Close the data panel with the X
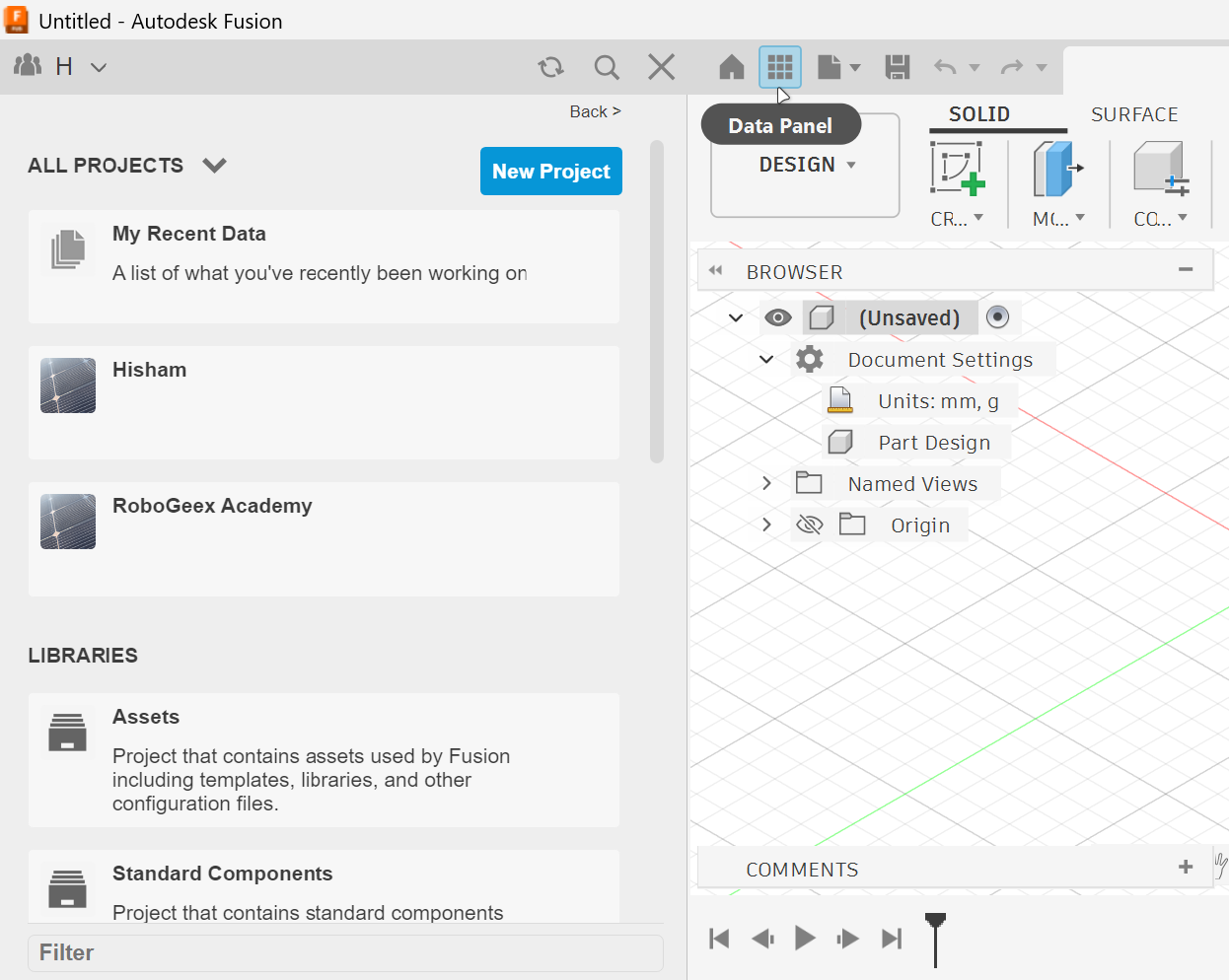The width and height of the screenshot is (1229, 980). (x=662, y=67)
